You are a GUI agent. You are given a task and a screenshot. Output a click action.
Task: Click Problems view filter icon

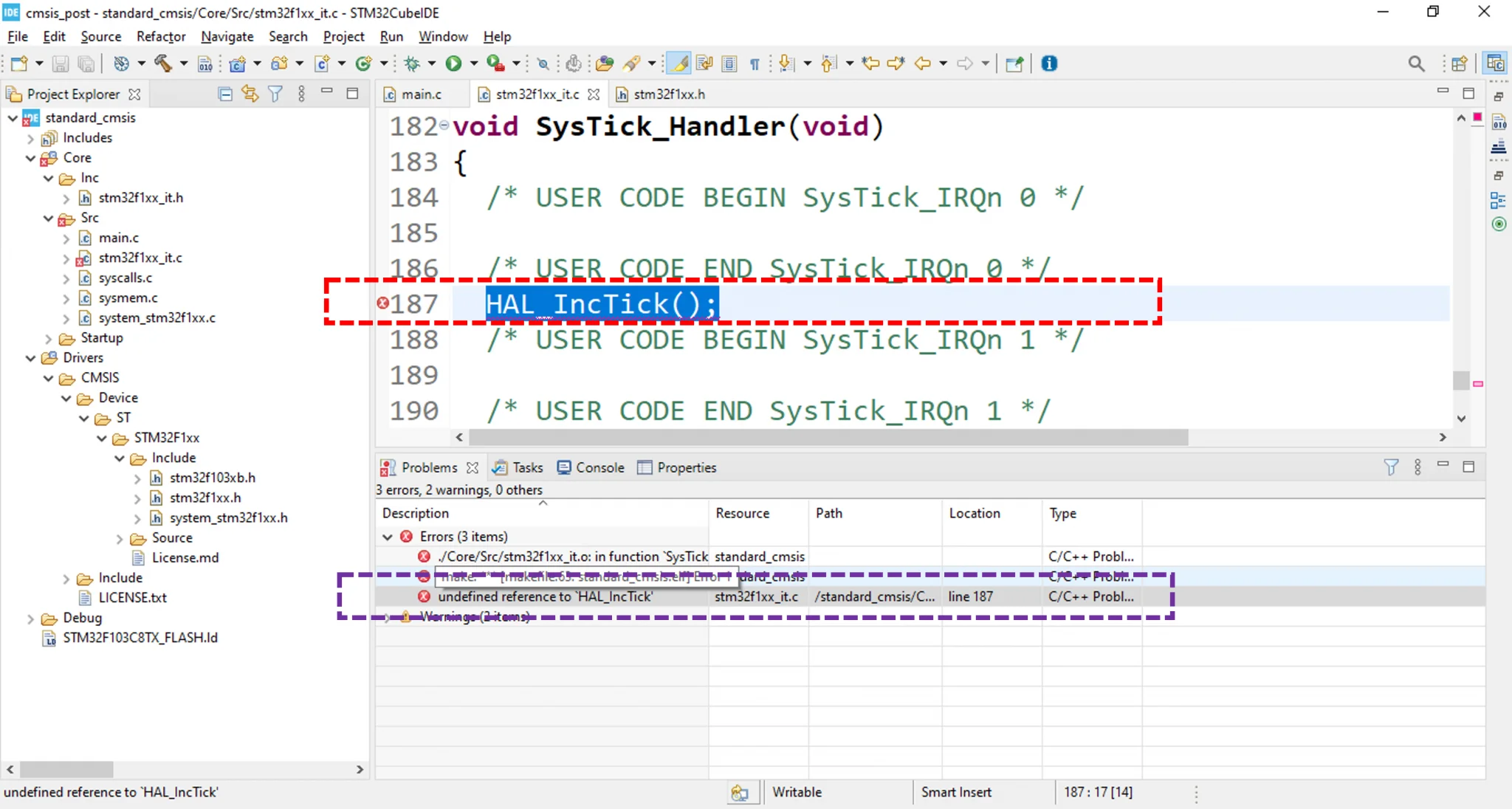(1390, 467)
